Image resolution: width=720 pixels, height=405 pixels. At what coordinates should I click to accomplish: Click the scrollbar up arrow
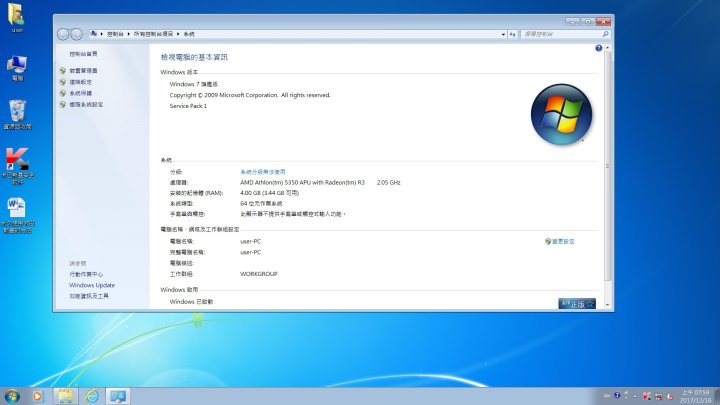(608, 48)
